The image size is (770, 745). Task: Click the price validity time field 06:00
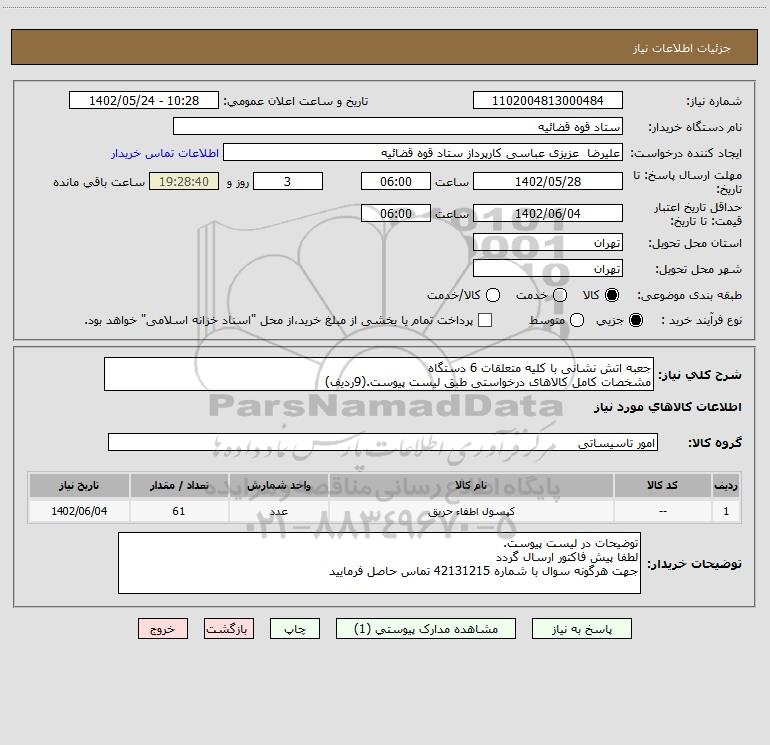tap(396, 213)
